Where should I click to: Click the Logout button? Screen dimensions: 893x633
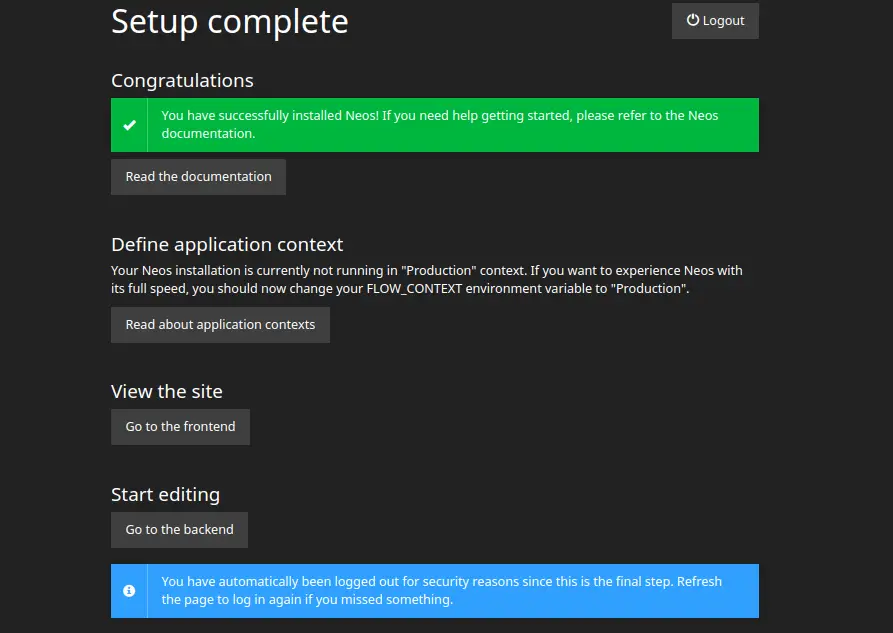(x=715, y=21)
